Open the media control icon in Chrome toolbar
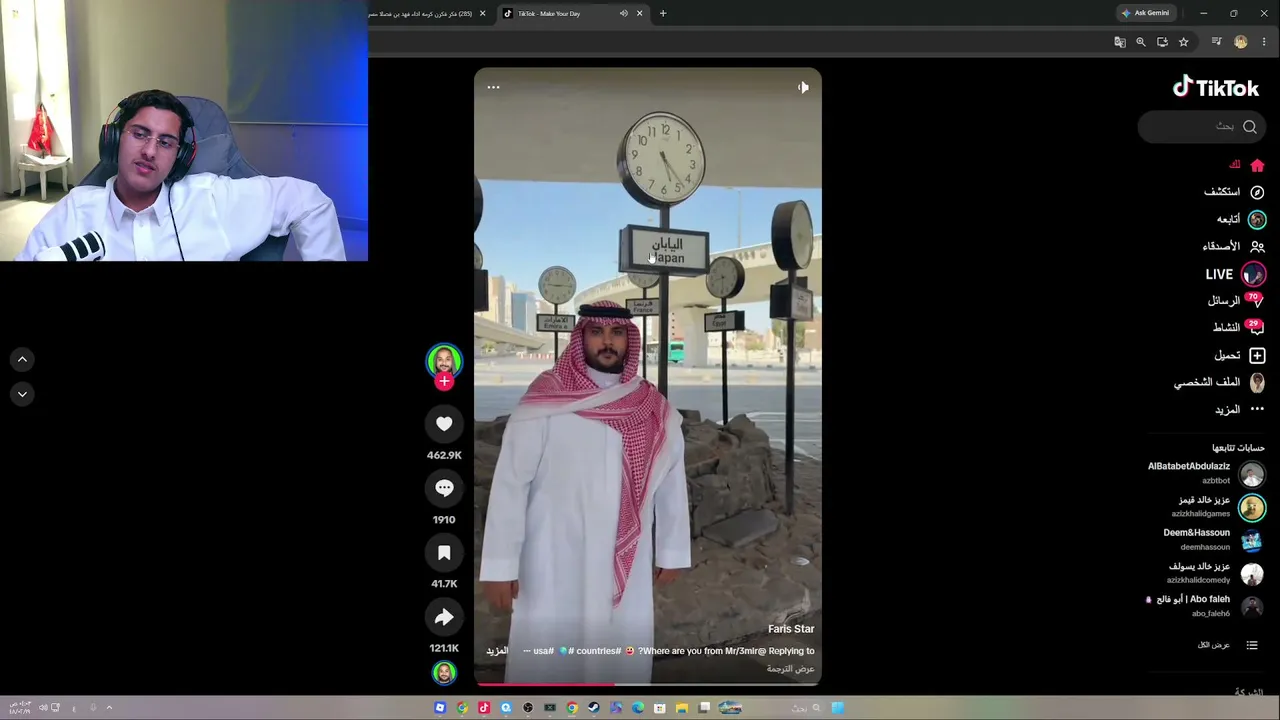Viewport: 1280px width, 720px height. [x=1216, y=42]
